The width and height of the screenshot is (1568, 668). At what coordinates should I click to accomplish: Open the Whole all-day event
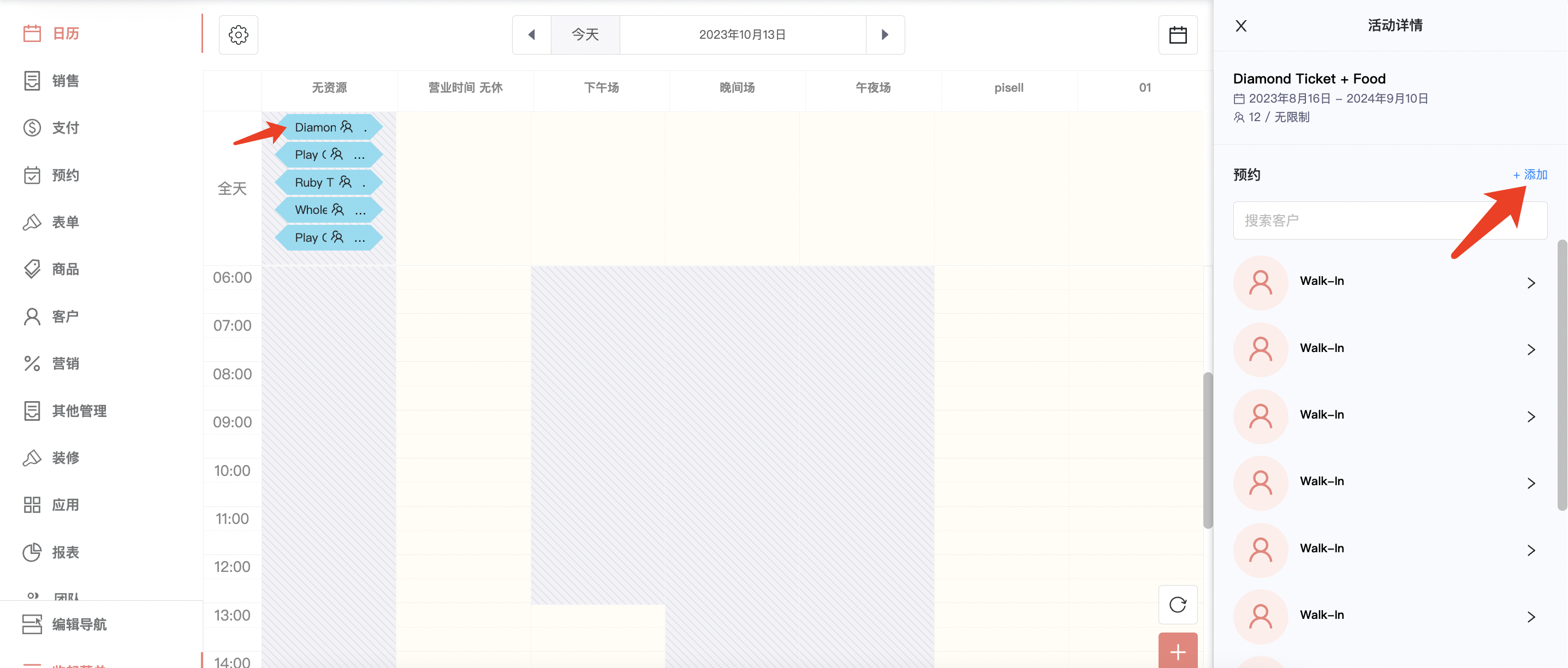(x=329, y=210)
